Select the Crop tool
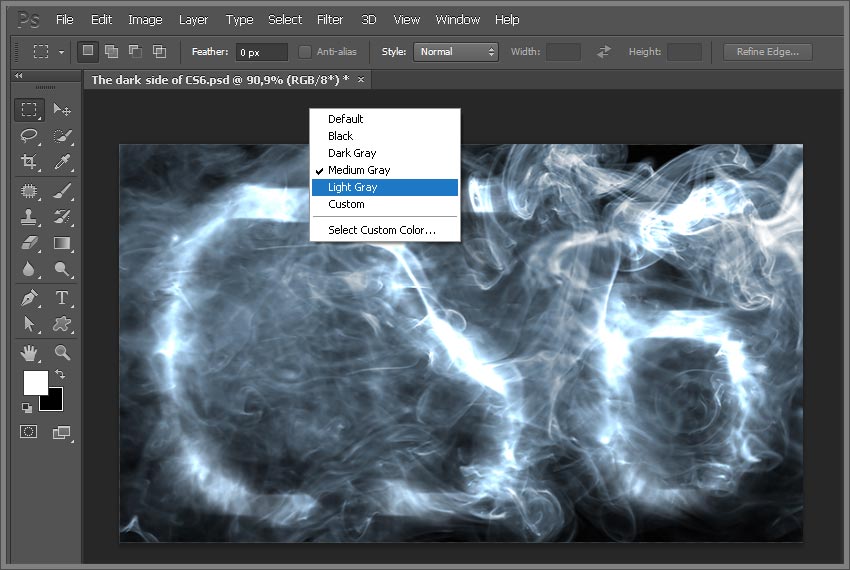Viewport: 850px width, 570px height. [x=29, y=162]
